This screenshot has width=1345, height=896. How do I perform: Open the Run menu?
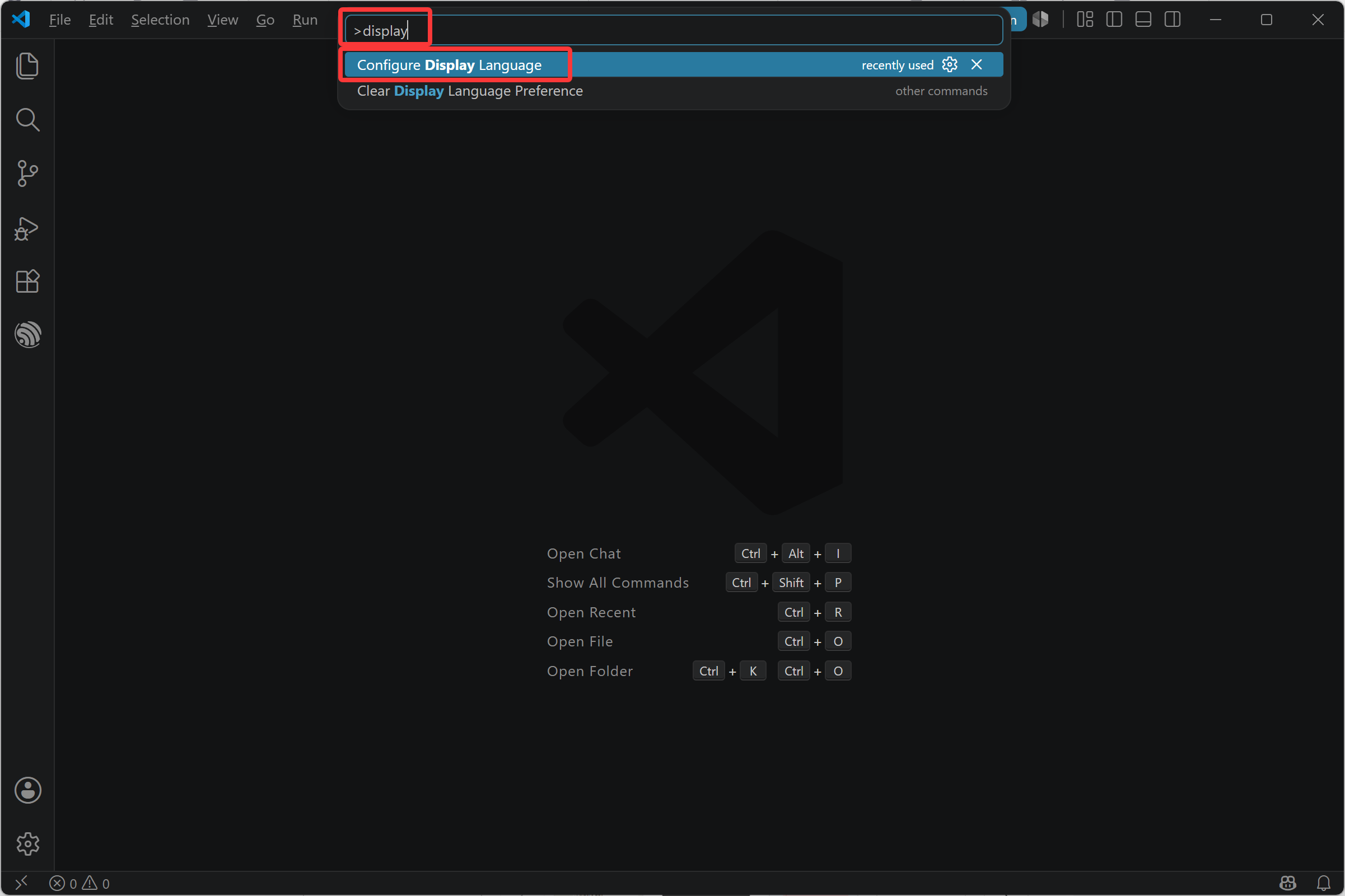(305, 20)
